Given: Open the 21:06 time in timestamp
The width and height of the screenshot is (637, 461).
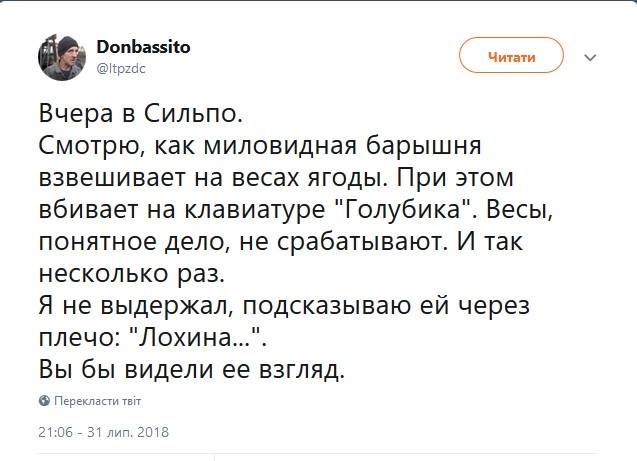Looking at the screenshot, I should coord(56,432).
